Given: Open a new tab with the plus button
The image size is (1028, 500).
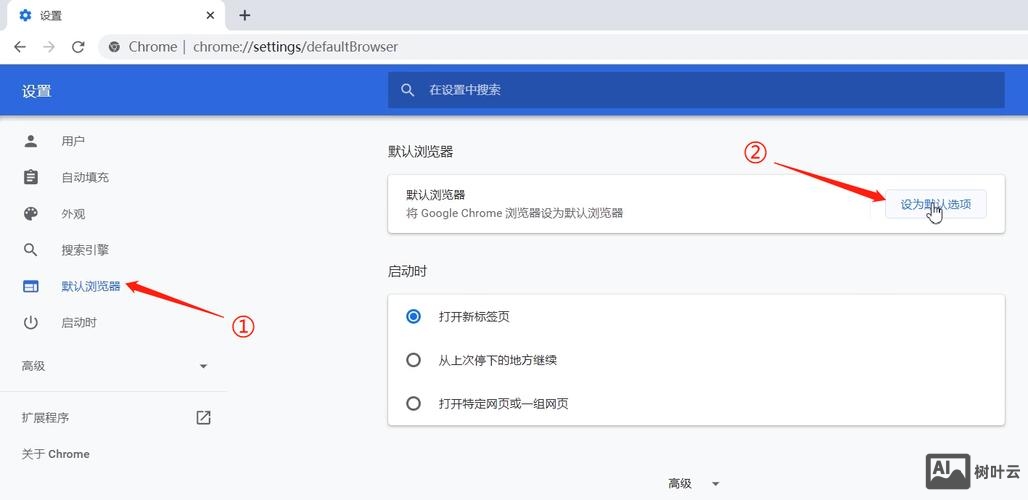Looking at the screenshot, I should click(245, 15).
